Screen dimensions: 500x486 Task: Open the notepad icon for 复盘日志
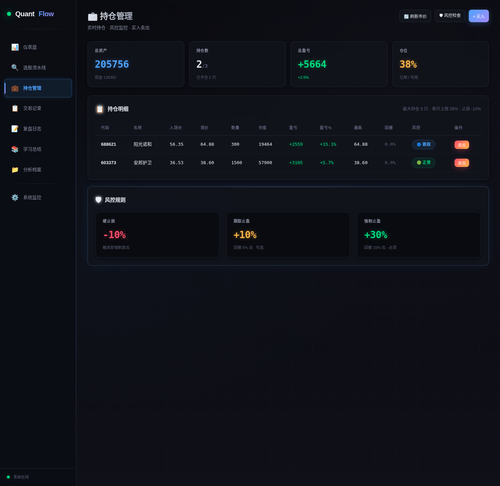click(x=15, y=129)
